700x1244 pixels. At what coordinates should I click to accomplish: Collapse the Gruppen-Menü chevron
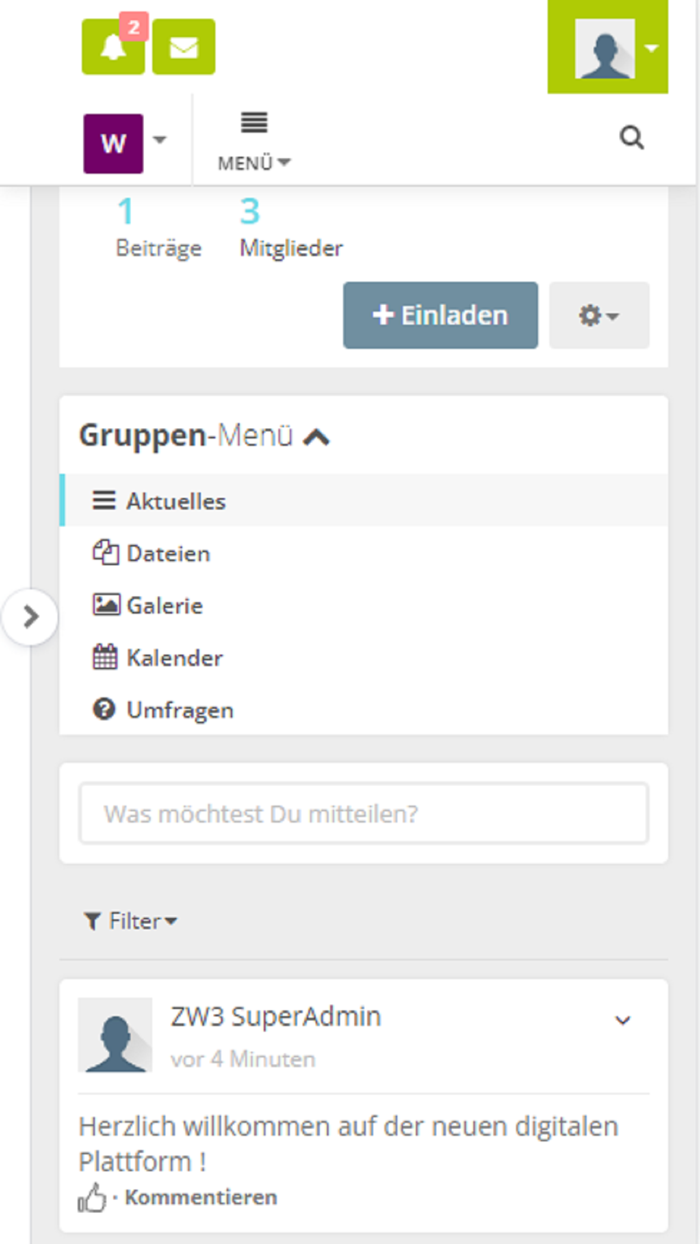tap(316, 437)
